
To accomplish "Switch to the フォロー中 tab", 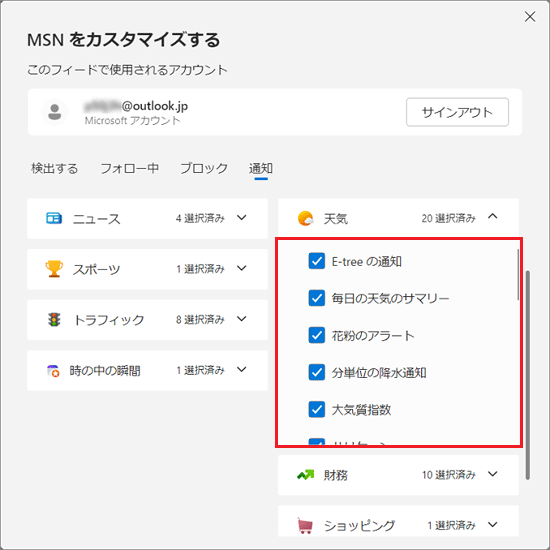I will click(x=129, y=168).
